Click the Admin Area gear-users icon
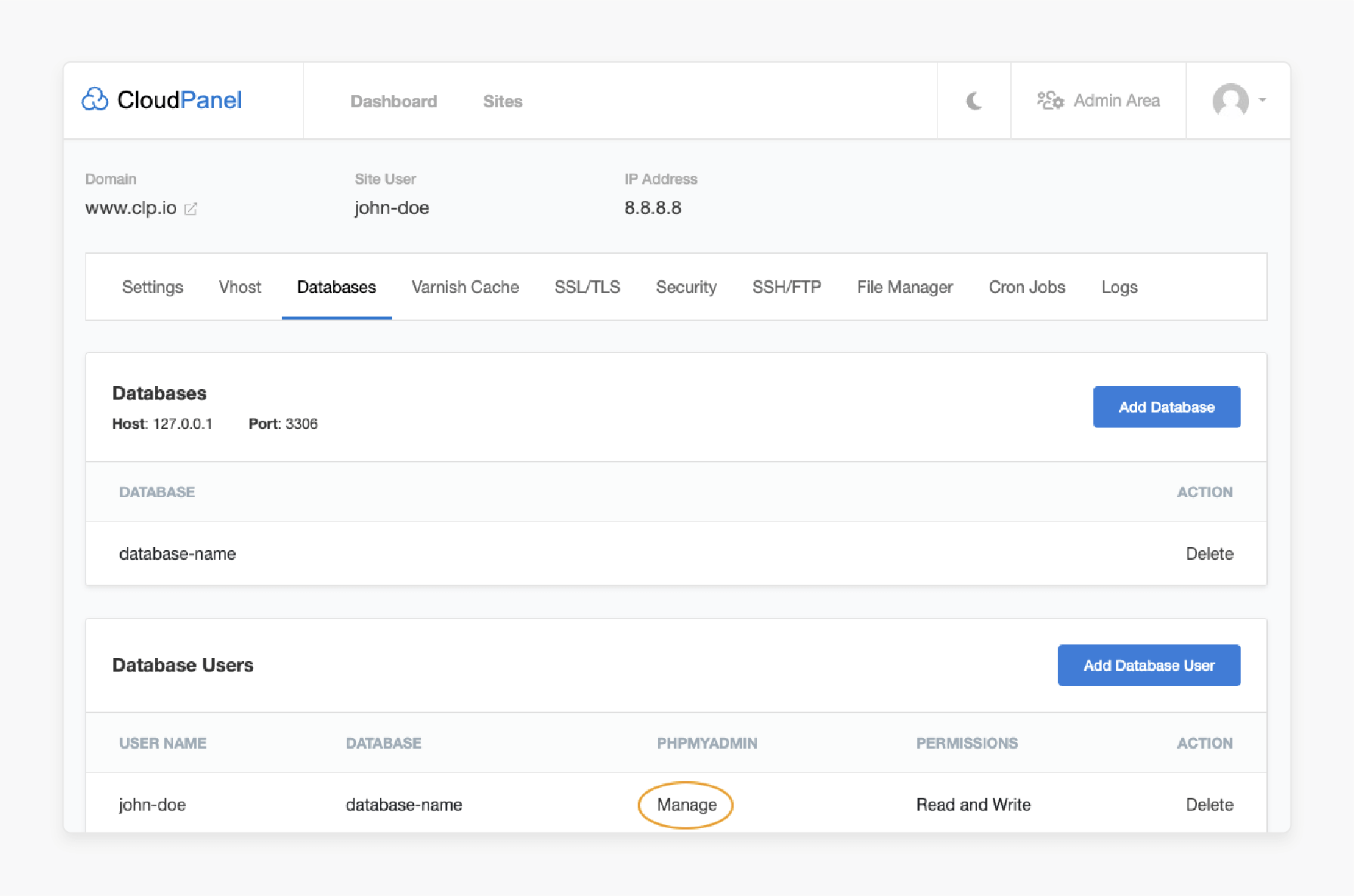This screenshot has height=896, width=1354. (x=1050, y=100)
